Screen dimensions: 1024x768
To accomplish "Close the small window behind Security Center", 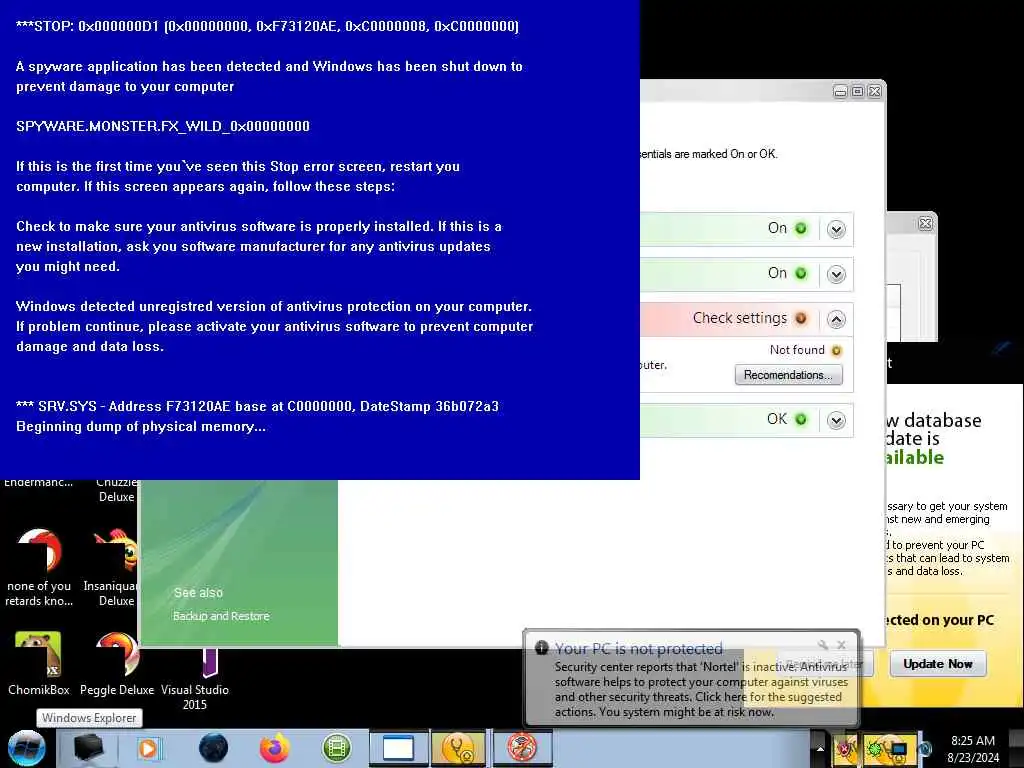I will (x=925, y=223).
